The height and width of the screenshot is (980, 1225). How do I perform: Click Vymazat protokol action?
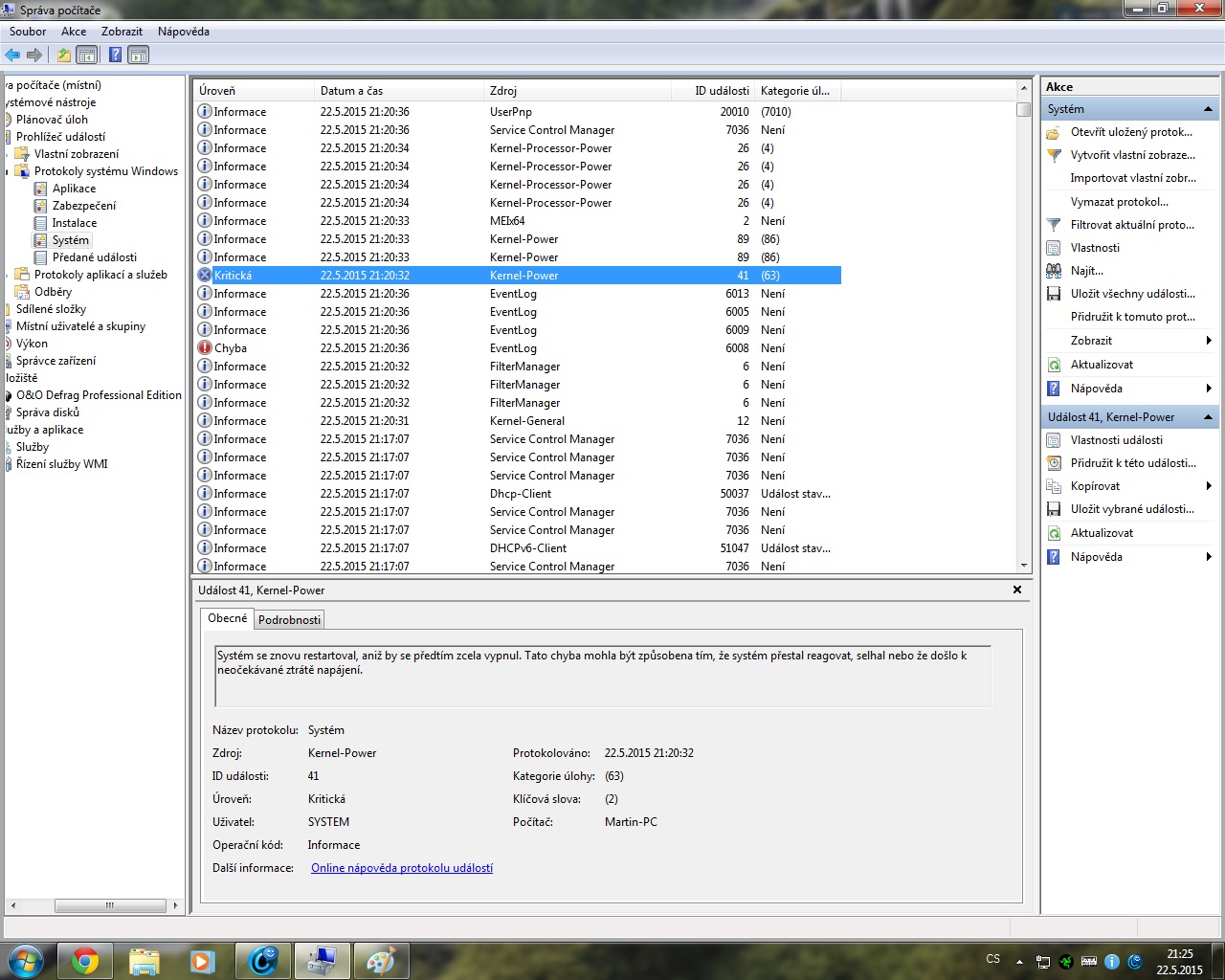click(x=1119, y=202)
